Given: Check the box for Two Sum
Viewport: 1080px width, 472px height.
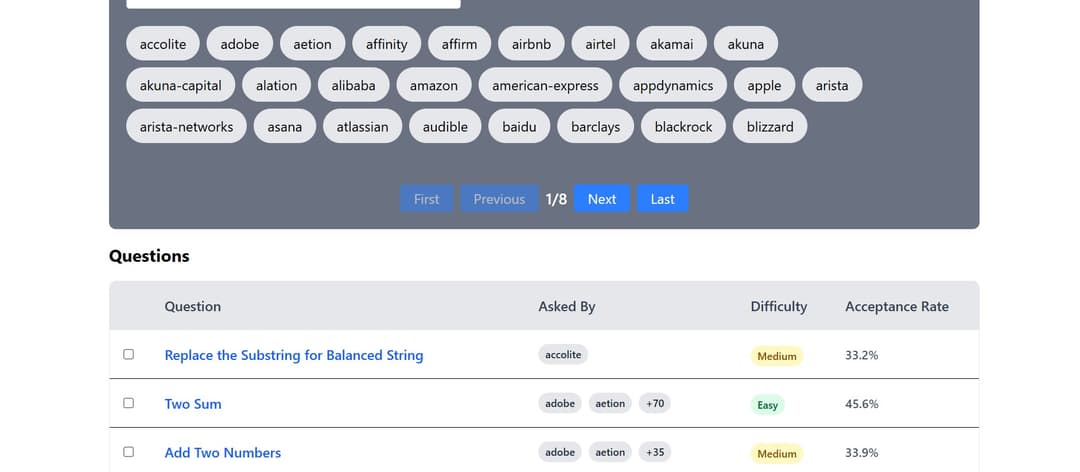Looking at the screenshot, I should pyautogui.click(x=128, y=403).
